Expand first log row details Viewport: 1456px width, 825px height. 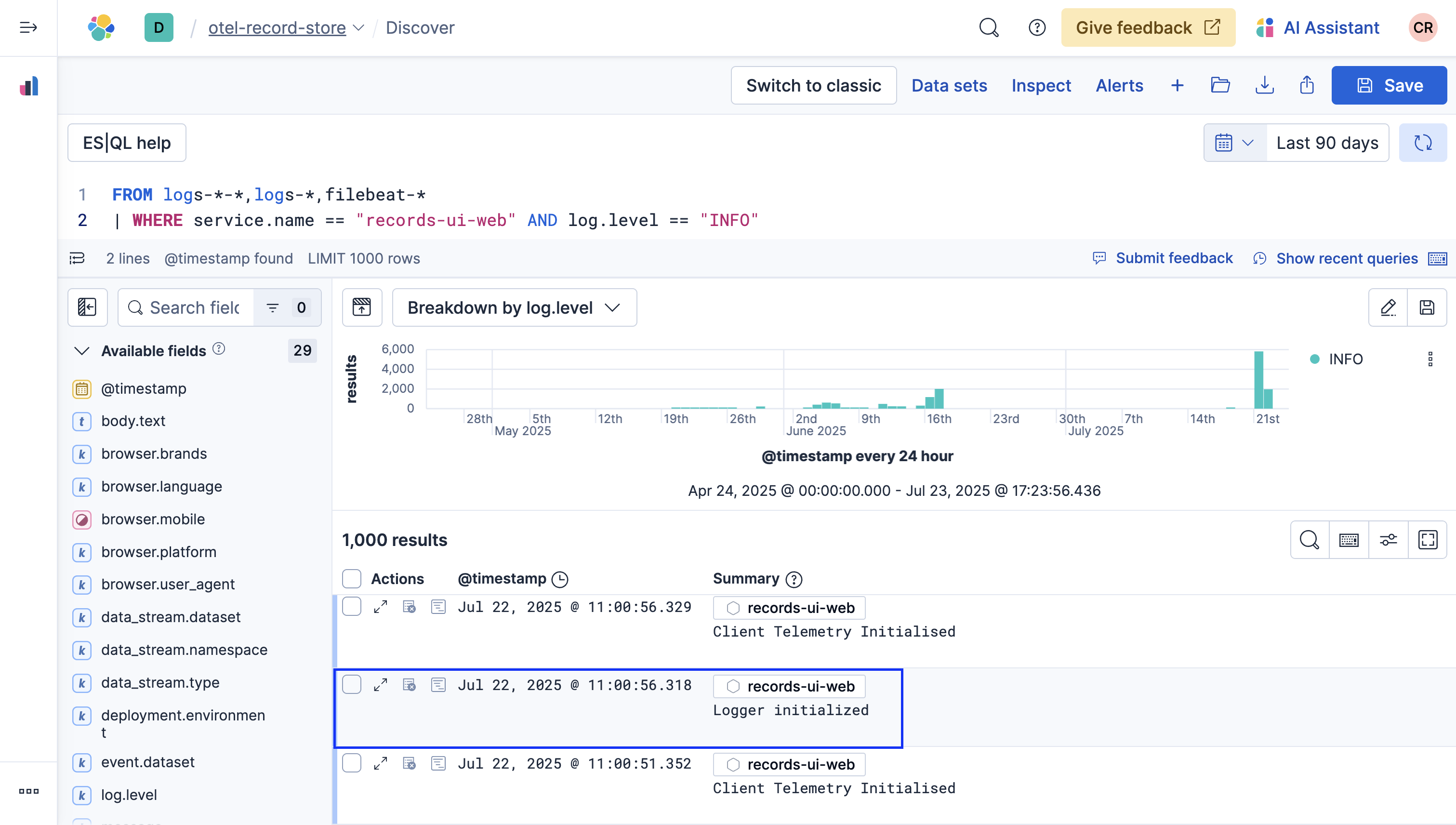click(x=380, y=607)
